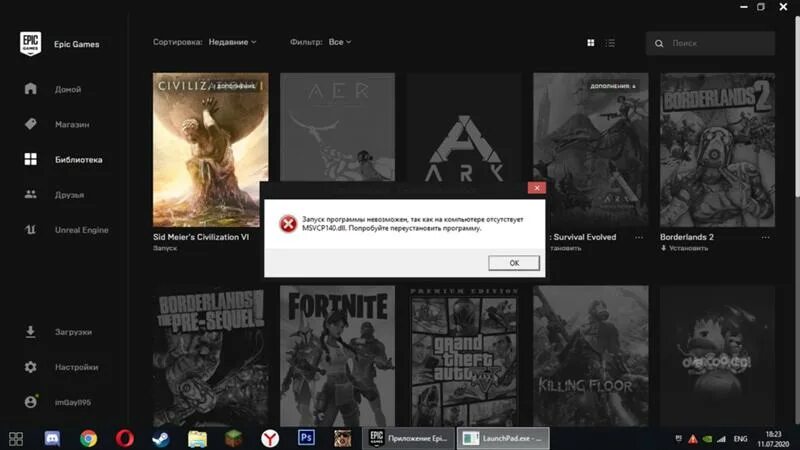The height and width of the screenshot is (450, 800).
Task: Click the red error icon in dialog
Action: [288, 223]
